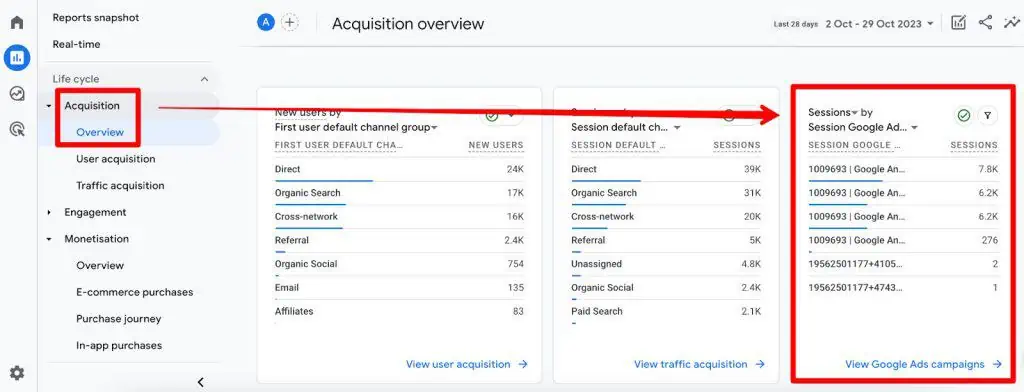Viewport: 1024px width, 392px height.
Task: Select the 19562501177+4743 campaign row
Action: 903,288
